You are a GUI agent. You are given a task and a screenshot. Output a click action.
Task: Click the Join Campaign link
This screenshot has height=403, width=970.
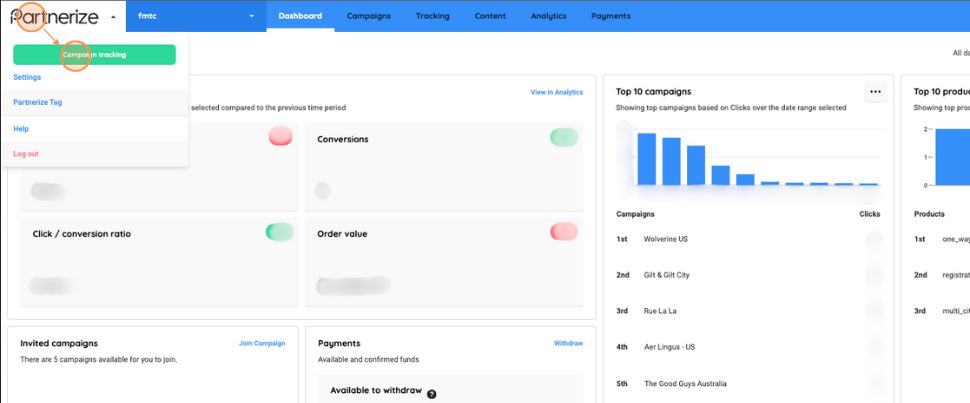pyautogui.click(x=261, y=343)
